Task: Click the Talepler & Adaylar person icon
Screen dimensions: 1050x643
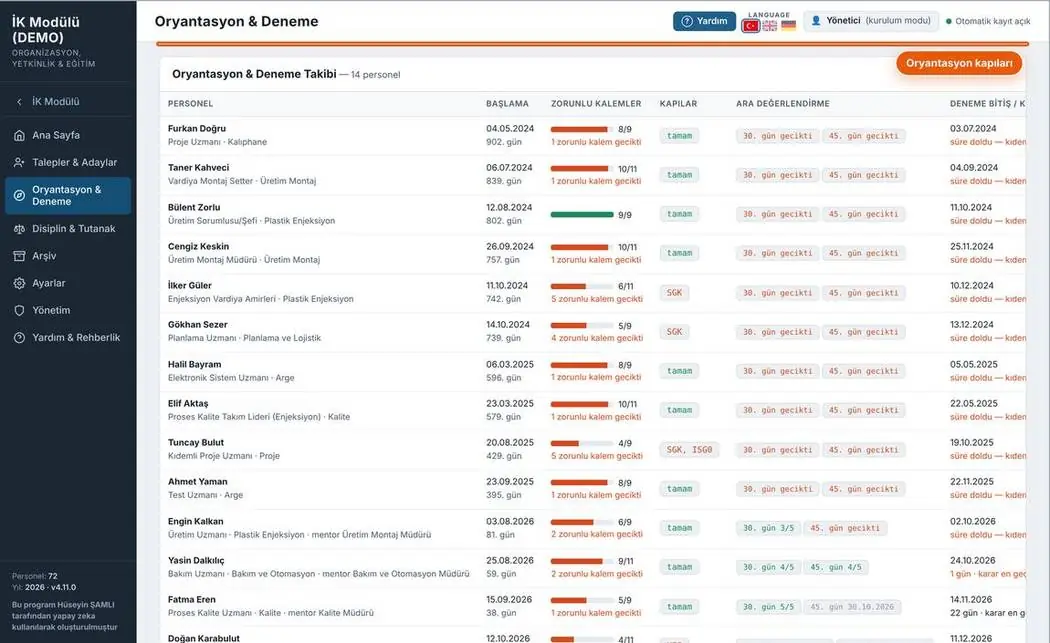Action: [19, 163]
